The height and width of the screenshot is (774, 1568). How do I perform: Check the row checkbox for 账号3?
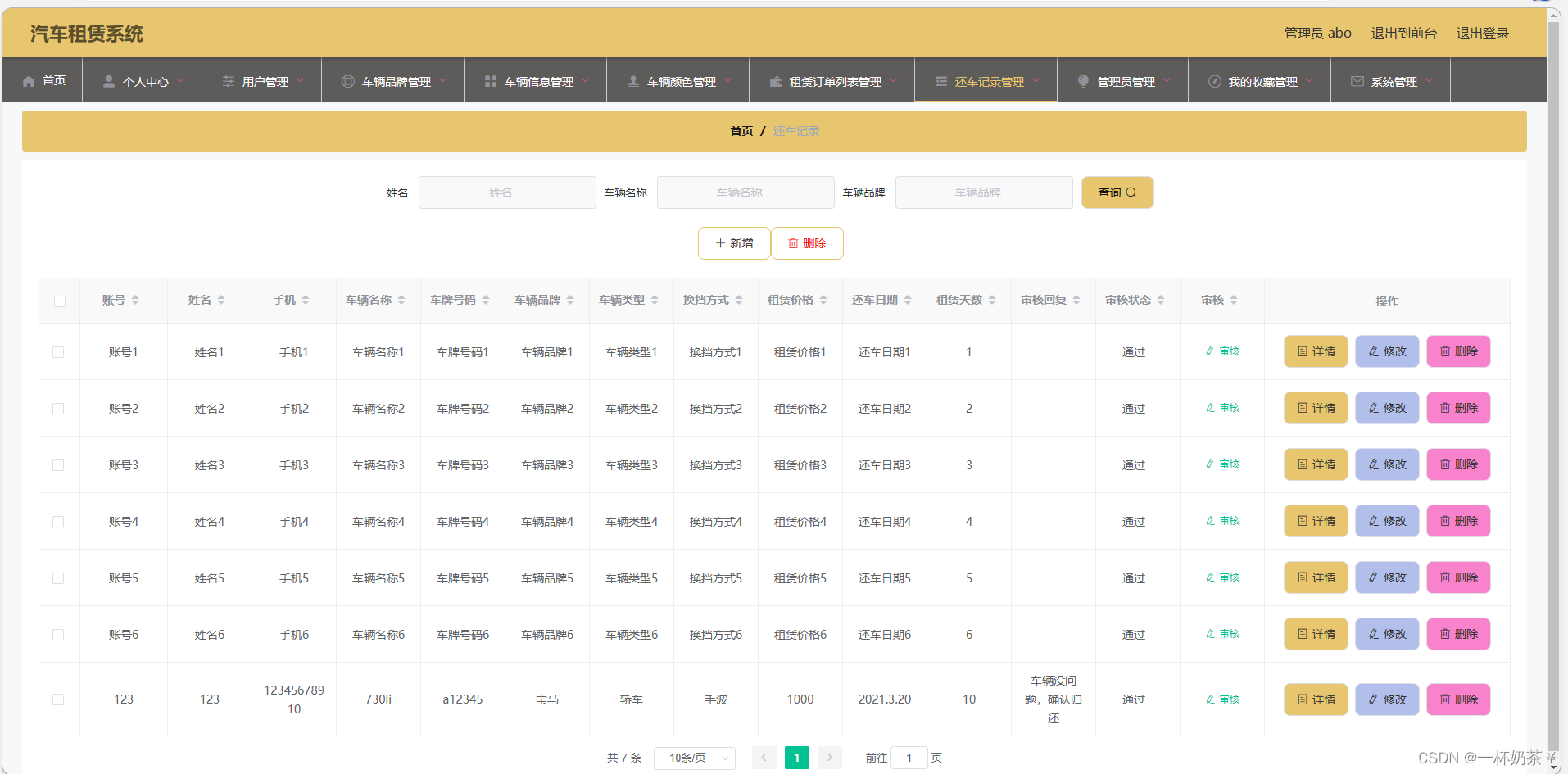(58, 465)
